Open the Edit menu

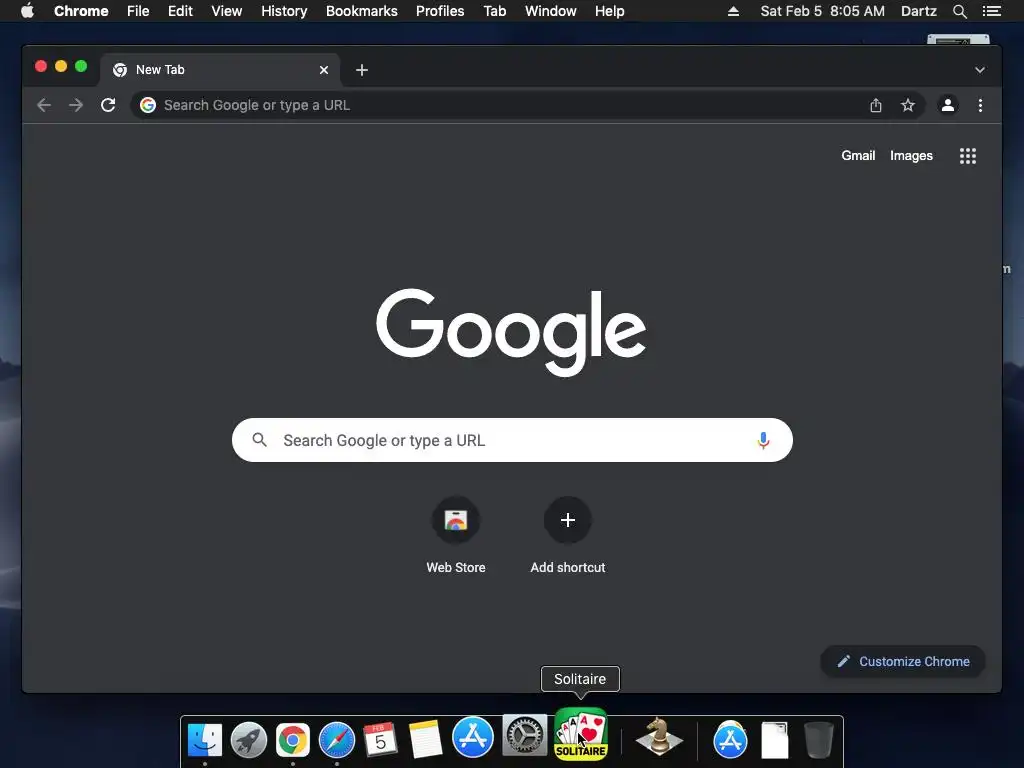180,11
